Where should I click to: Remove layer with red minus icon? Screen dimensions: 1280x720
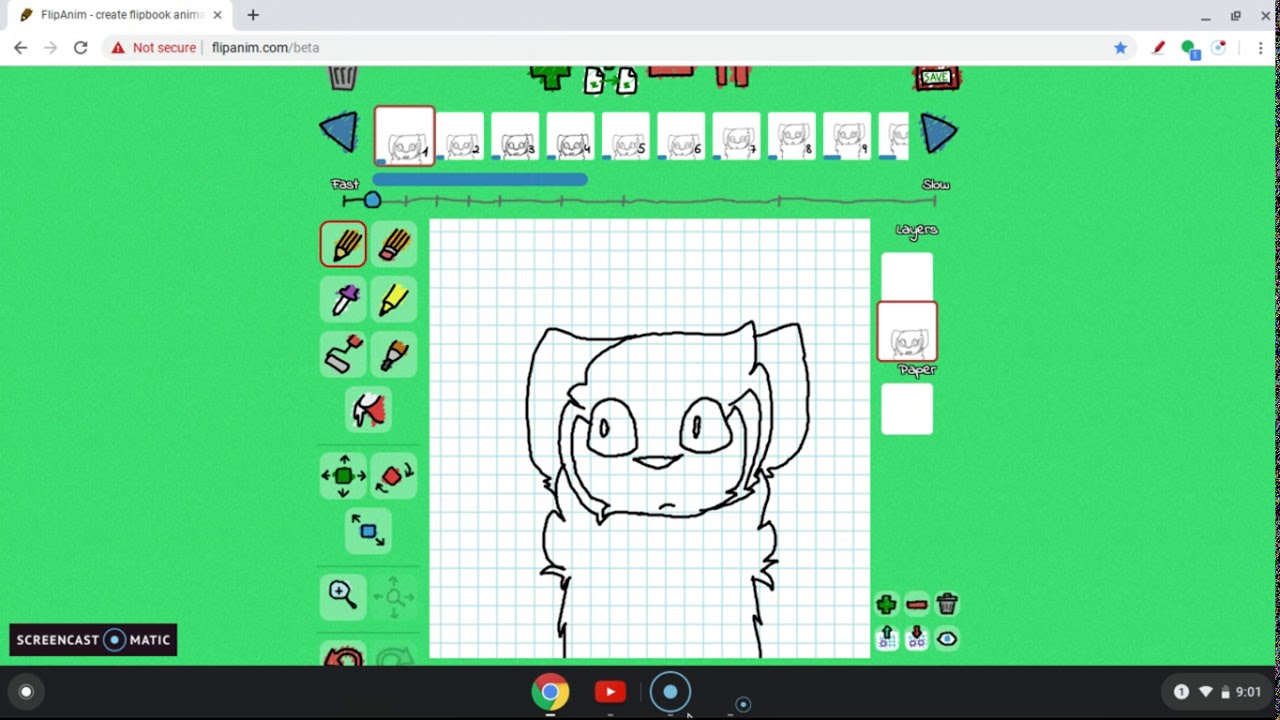917,604
